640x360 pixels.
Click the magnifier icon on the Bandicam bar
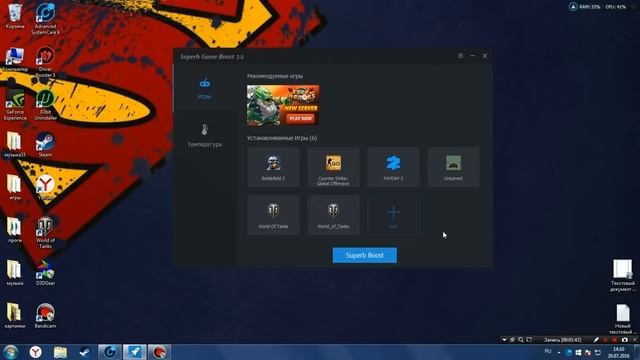tap(520, 340)
